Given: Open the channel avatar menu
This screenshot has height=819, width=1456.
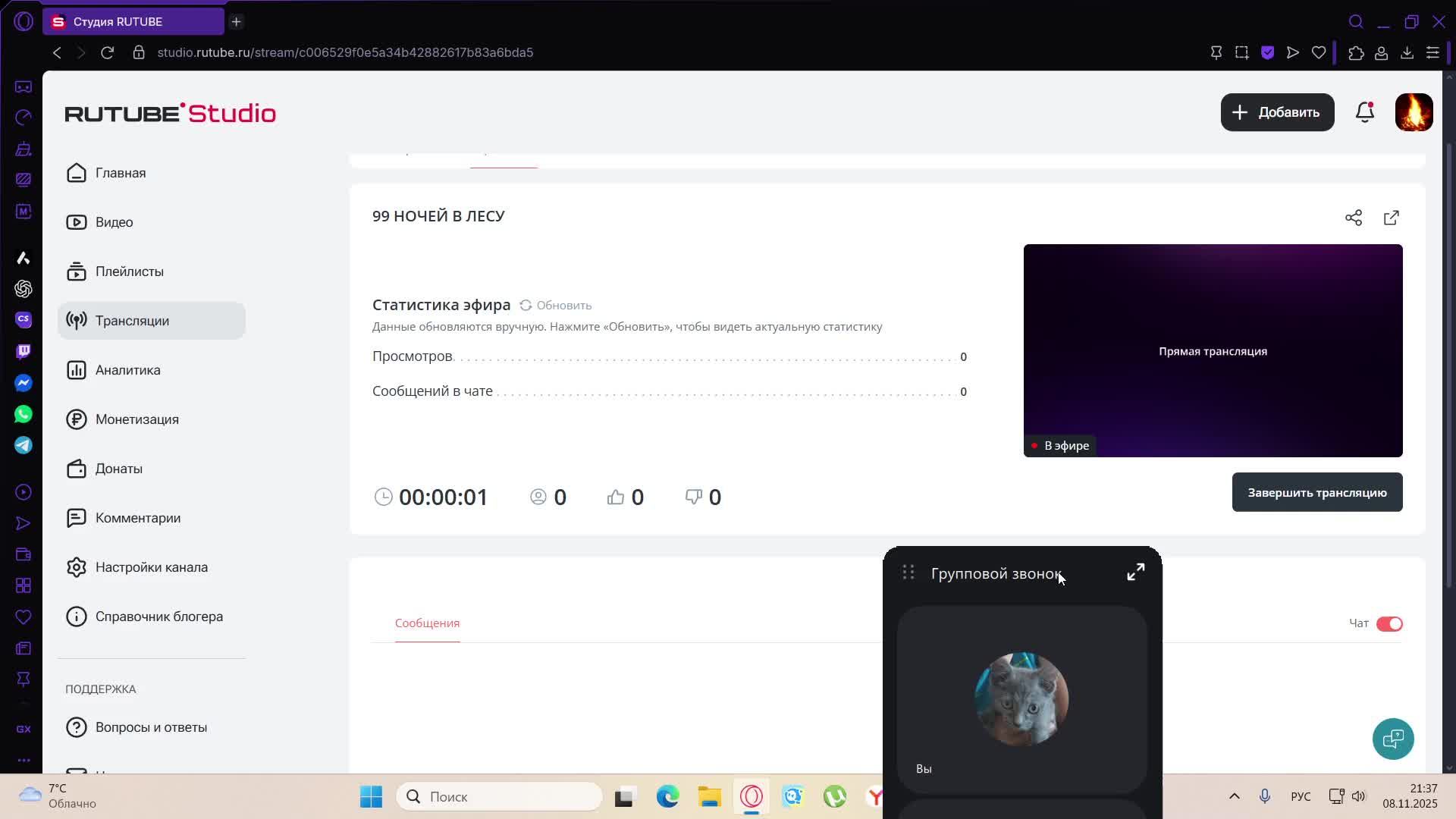Looking at the screenshot, I should click(x=1414, y=112).
